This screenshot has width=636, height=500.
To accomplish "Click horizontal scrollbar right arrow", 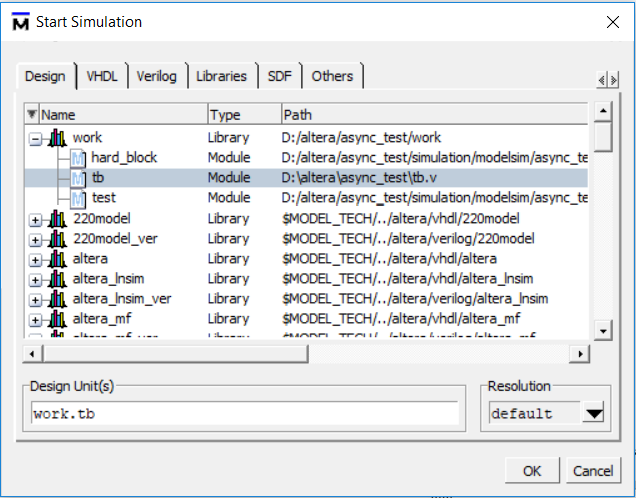I will (580, 354).
